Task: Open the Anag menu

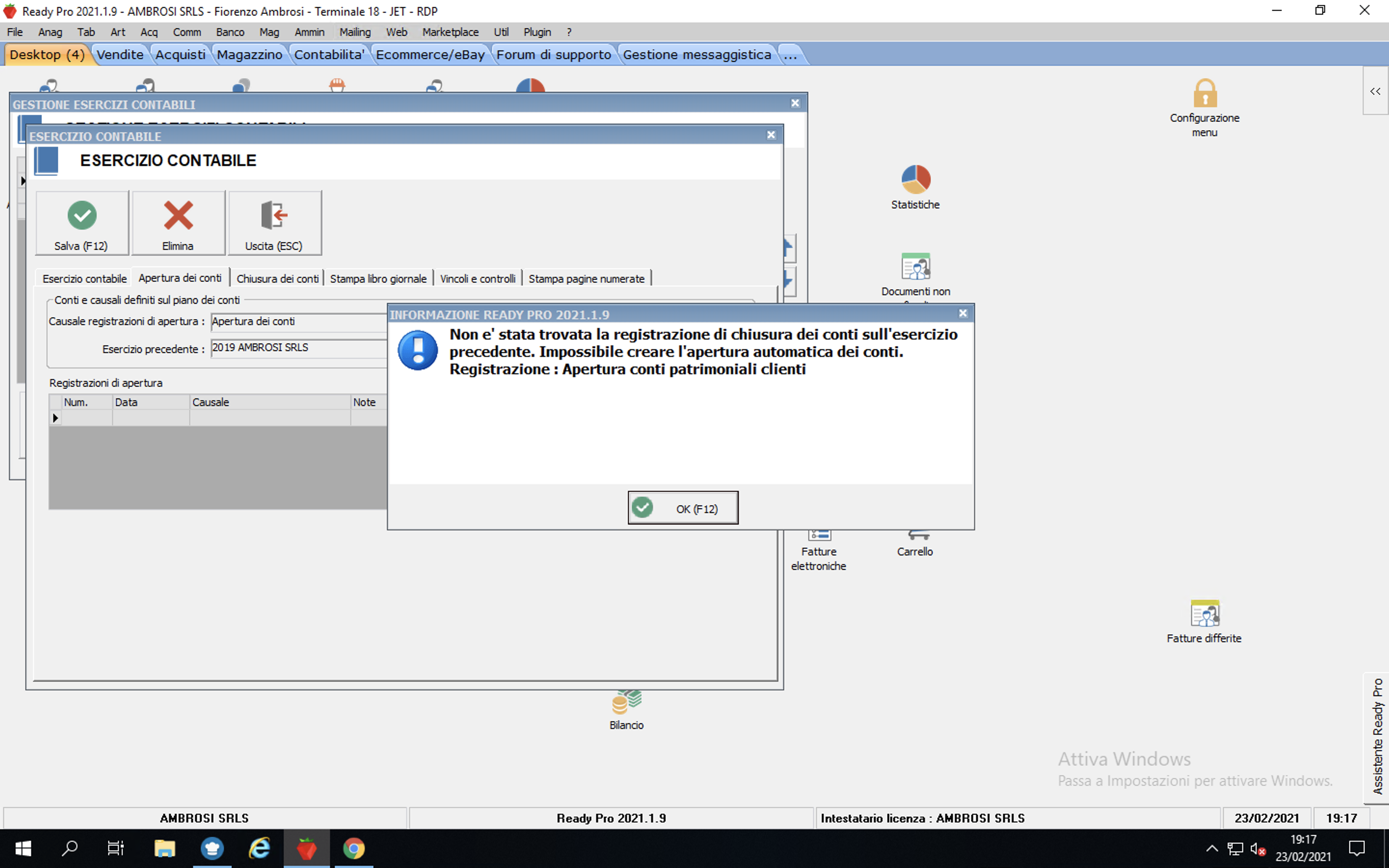Action: coord(50,32)
